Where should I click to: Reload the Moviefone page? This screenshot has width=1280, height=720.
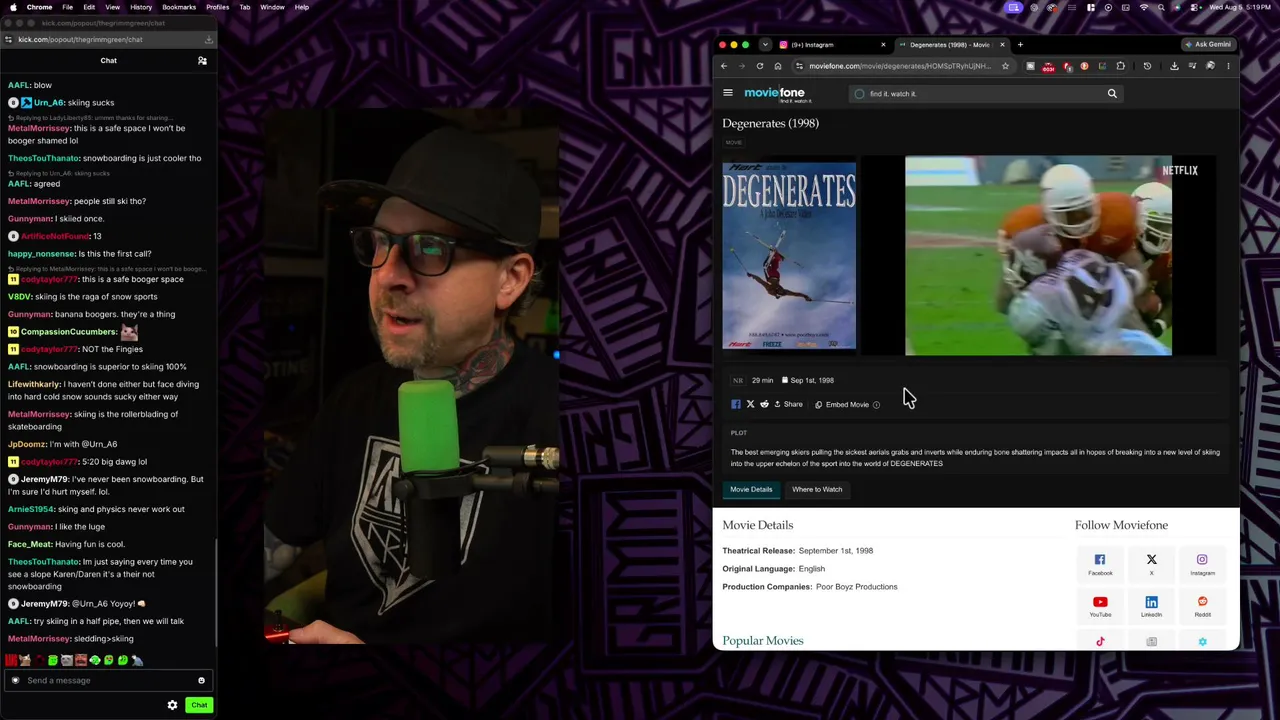tap(760, 66)
